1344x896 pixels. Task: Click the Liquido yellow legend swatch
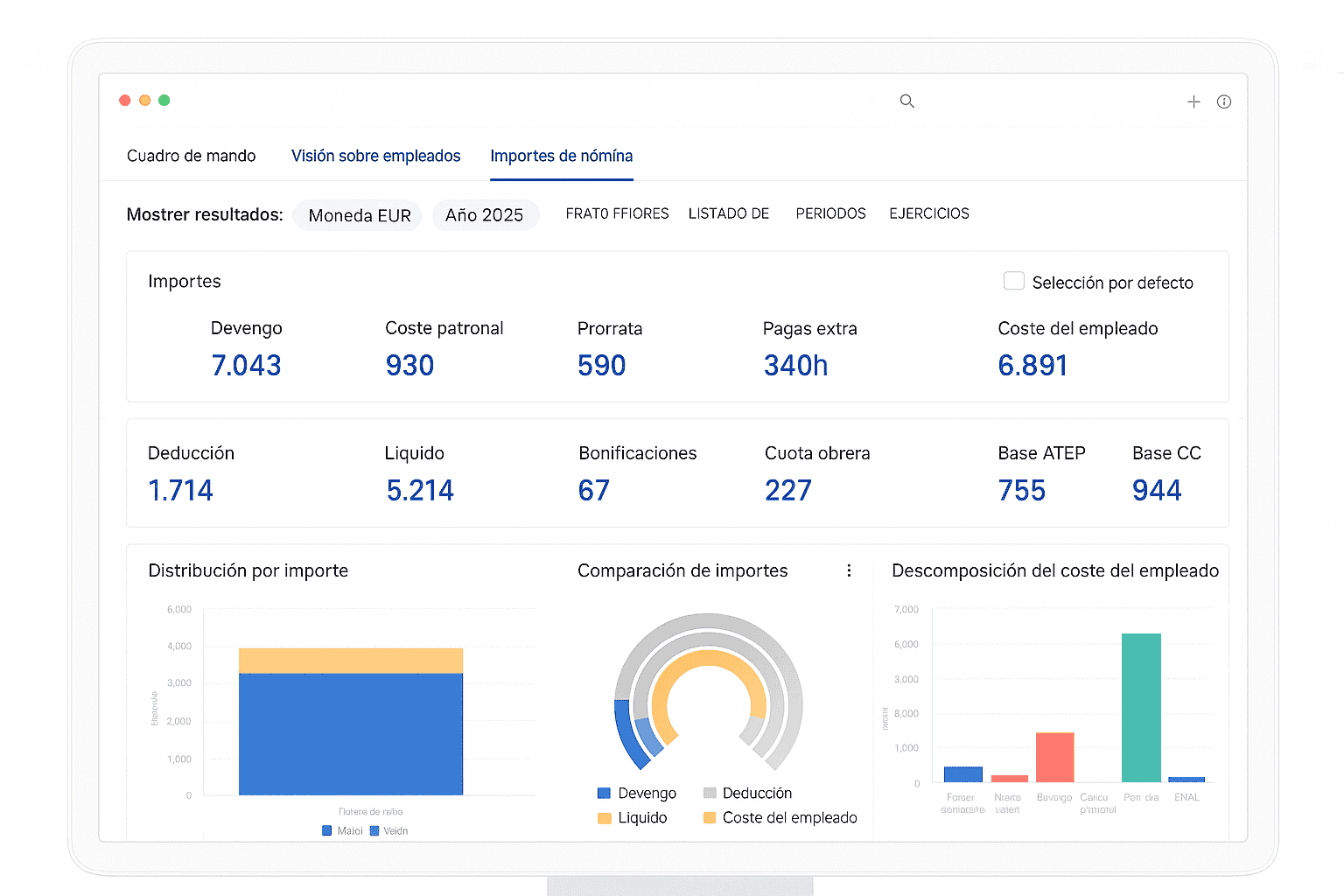[605, 818]
